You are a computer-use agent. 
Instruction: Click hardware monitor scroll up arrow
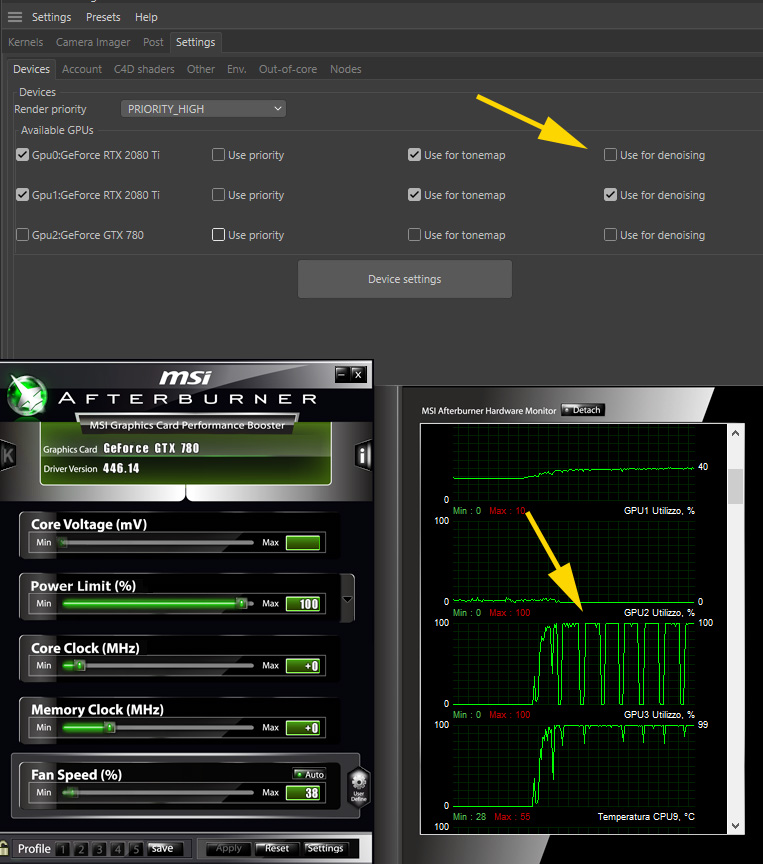[x=735, y=433]
